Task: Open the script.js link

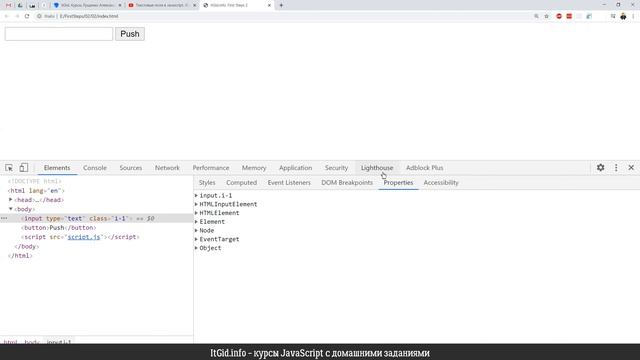Action: pyautogui.click(x=84, y=237)
